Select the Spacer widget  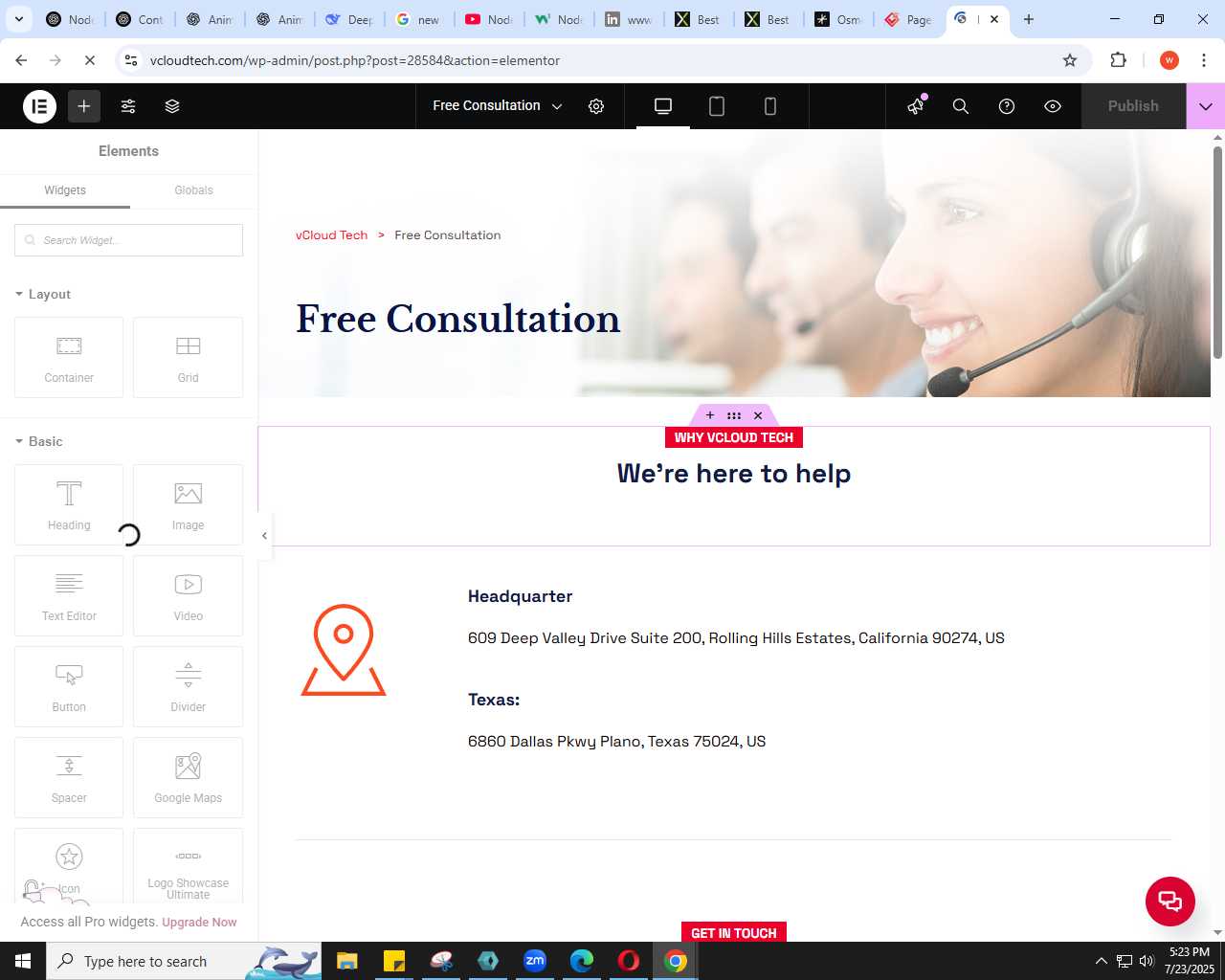click(69, 777)
